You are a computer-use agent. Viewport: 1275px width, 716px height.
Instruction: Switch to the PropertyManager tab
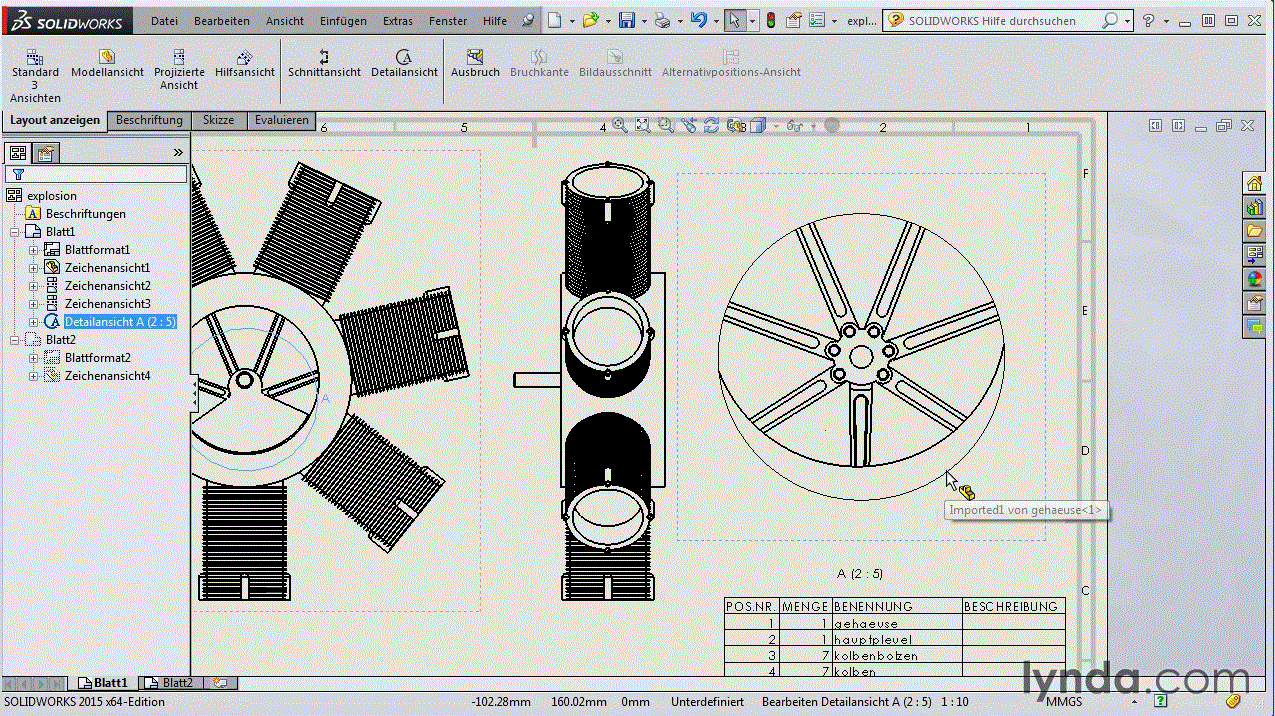click(x=45, y=153)
